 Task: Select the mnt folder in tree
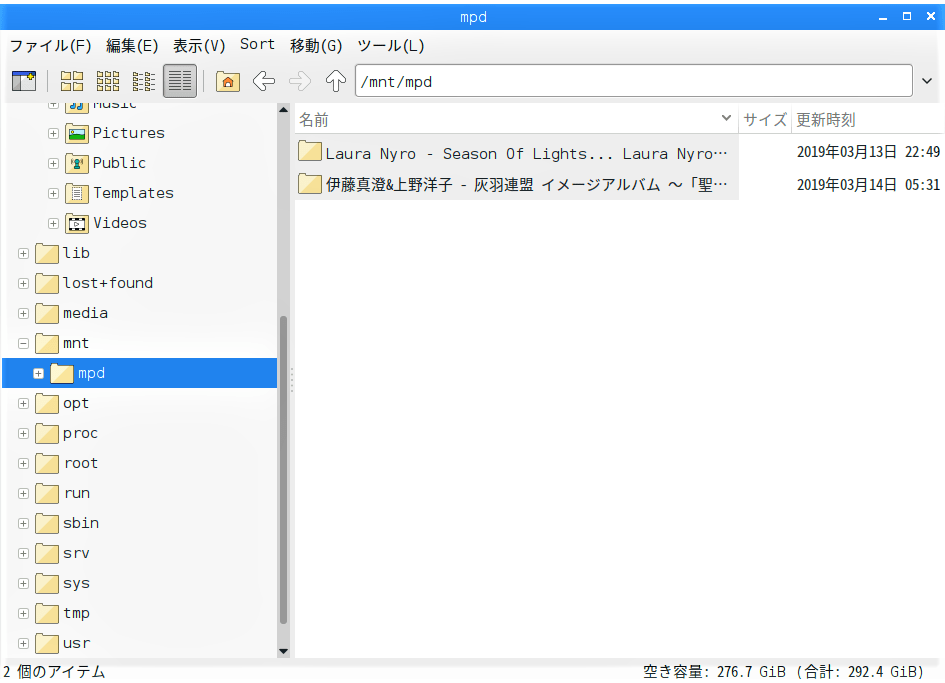(76, 343)
